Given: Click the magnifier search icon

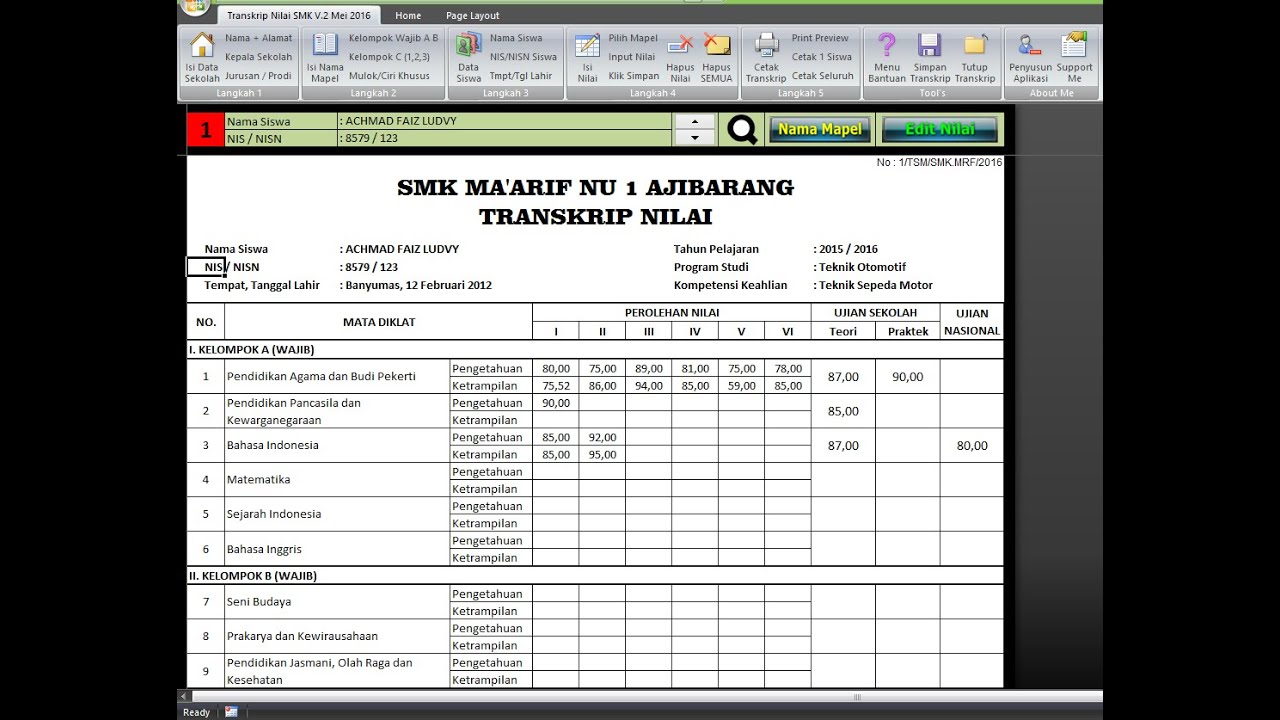Looking at the screenshot, I should tap(742, 129).
